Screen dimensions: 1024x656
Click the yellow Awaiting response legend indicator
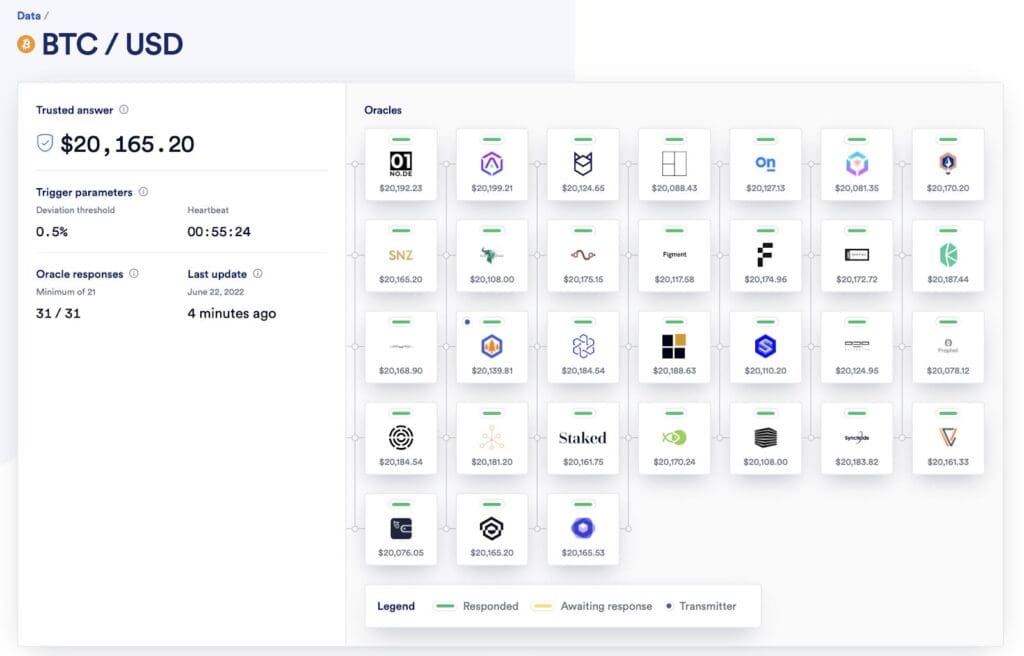click(543, 606)
